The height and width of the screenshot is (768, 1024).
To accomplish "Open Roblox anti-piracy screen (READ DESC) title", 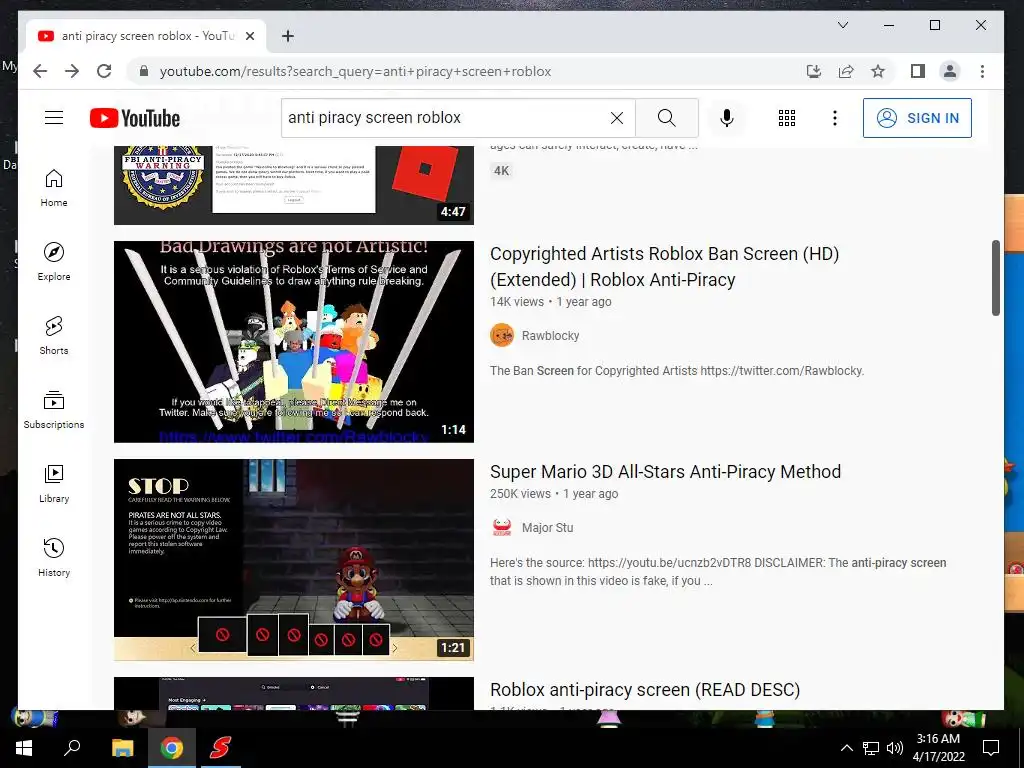I will coord(645,690).
